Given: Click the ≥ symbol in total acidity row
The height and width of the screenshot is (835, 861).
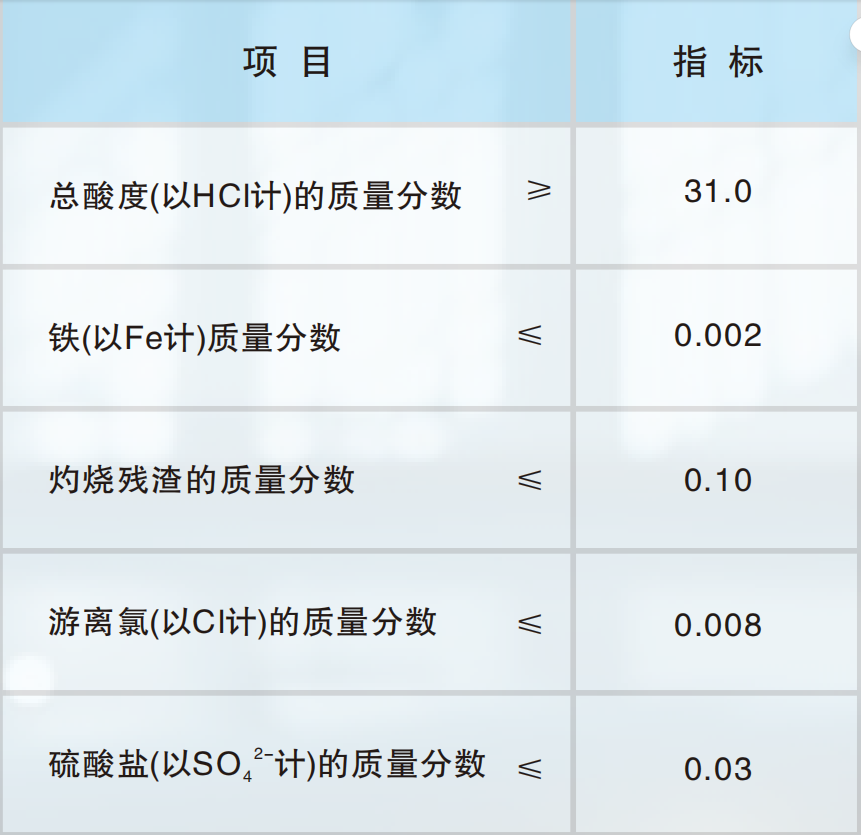Looking at the screenshot, I should (539, 190).
